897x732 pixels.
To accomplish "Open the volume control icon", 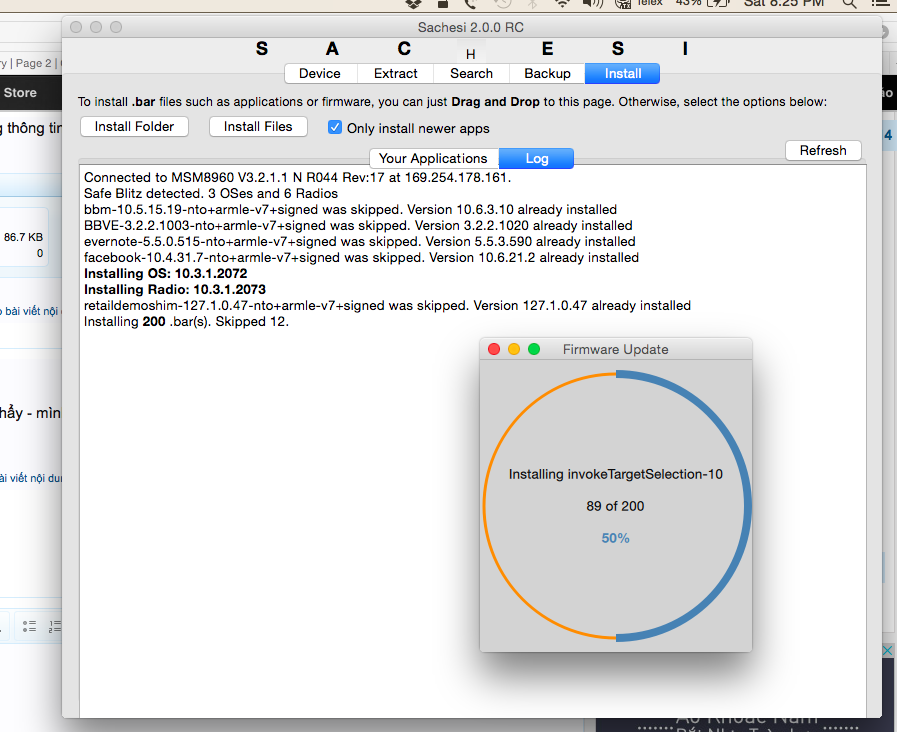I will coord(592,3).
